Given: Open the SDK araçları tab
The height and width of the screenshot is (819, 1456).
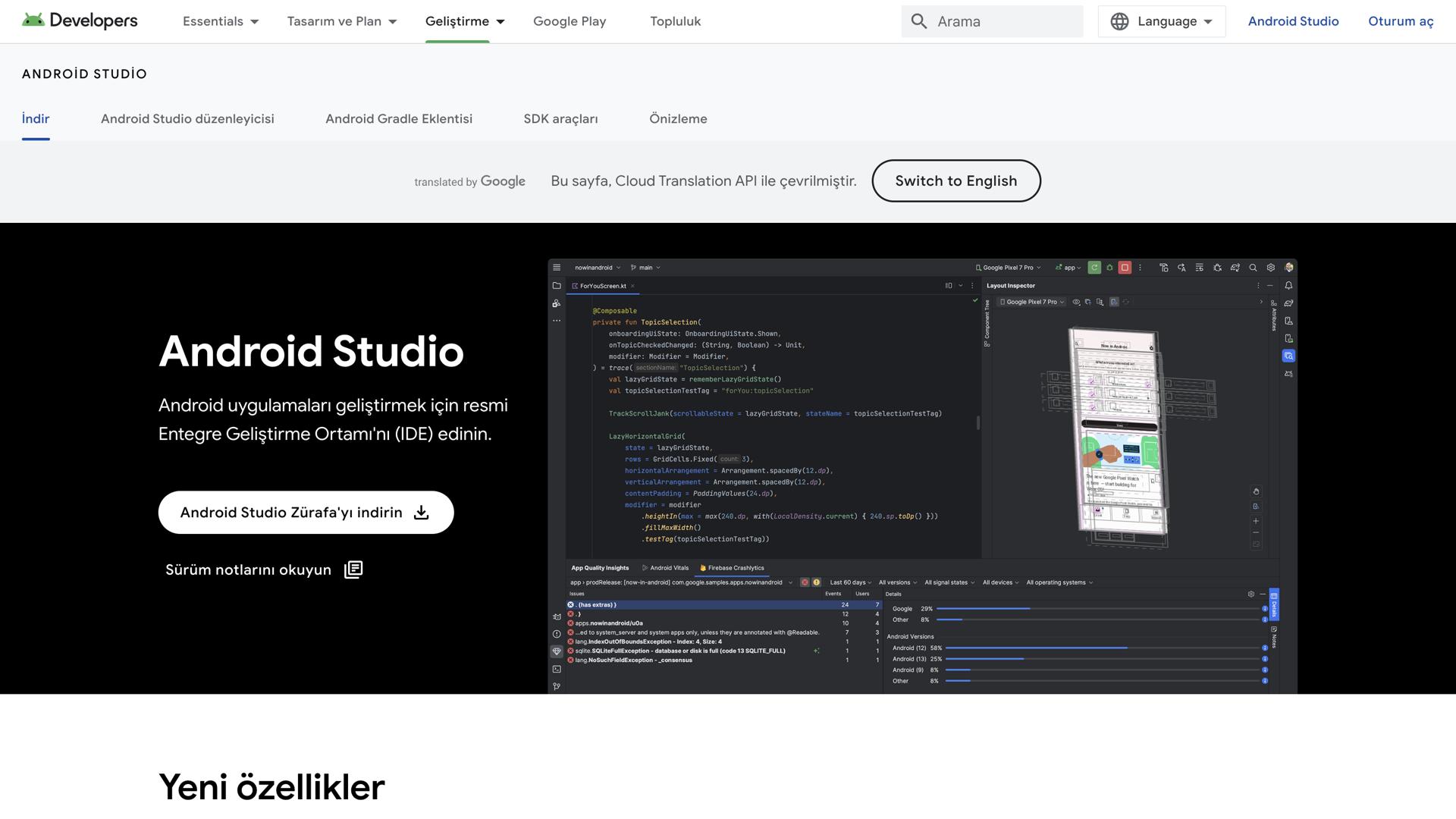Looking at the screenshot, I should tap(560, 118).
